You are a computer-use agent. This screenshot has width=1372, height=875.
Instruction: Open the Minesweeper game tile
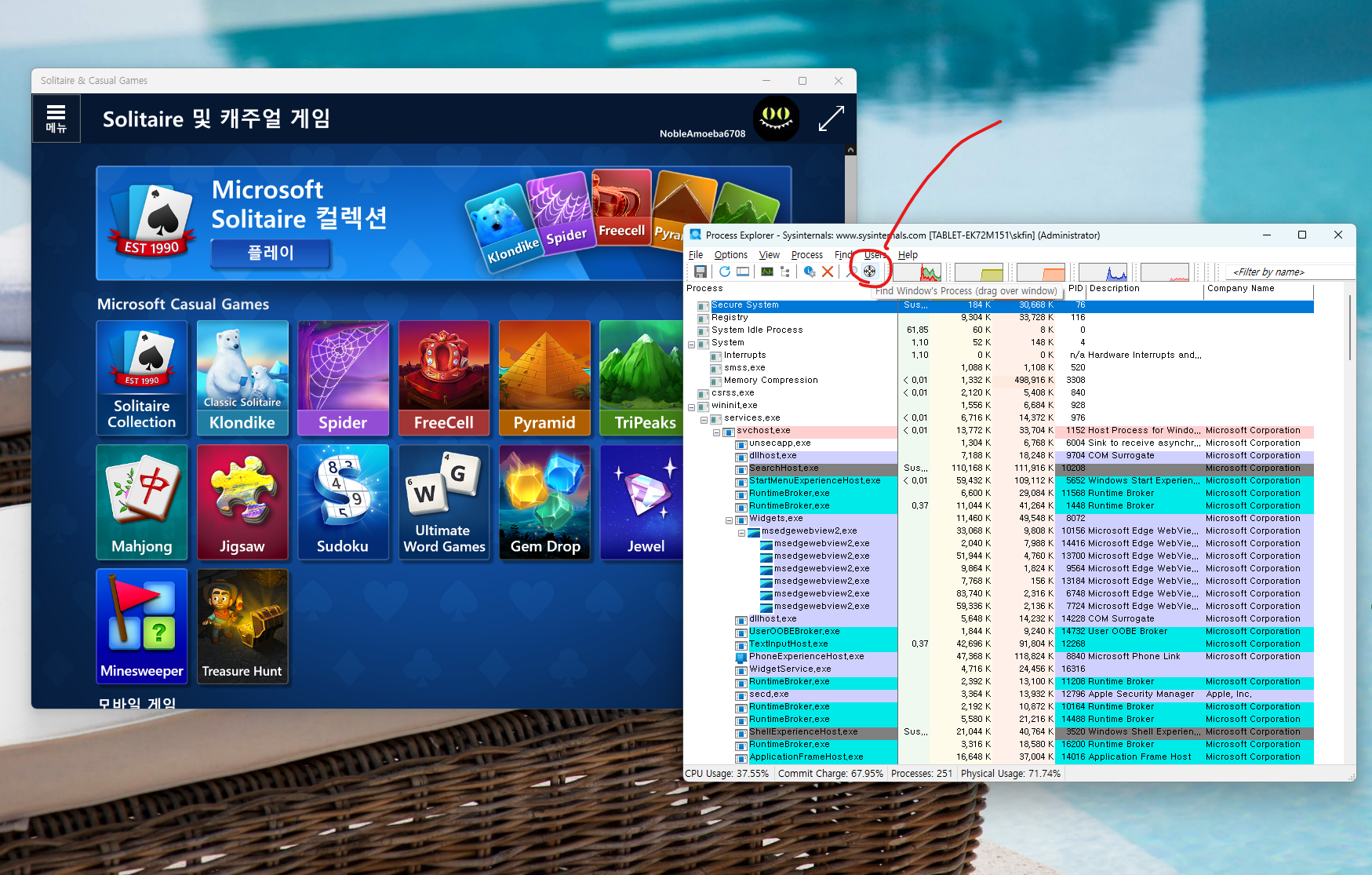142,626
